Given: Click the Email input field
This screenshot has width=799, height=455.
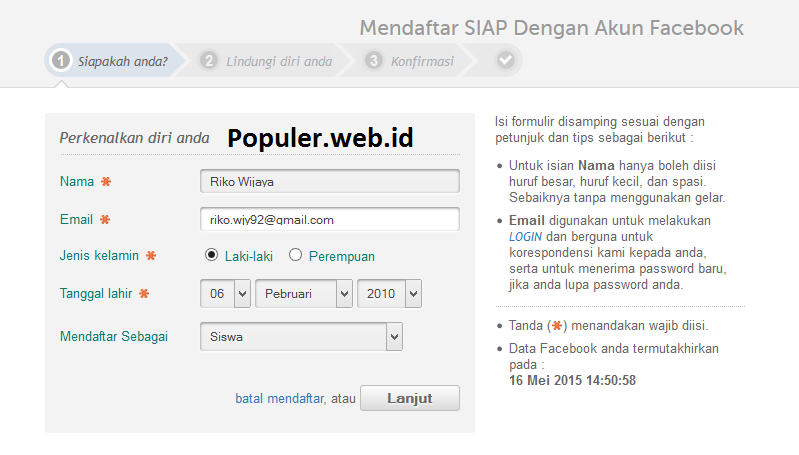Looking at the screenshot, I should pos(330,220).
